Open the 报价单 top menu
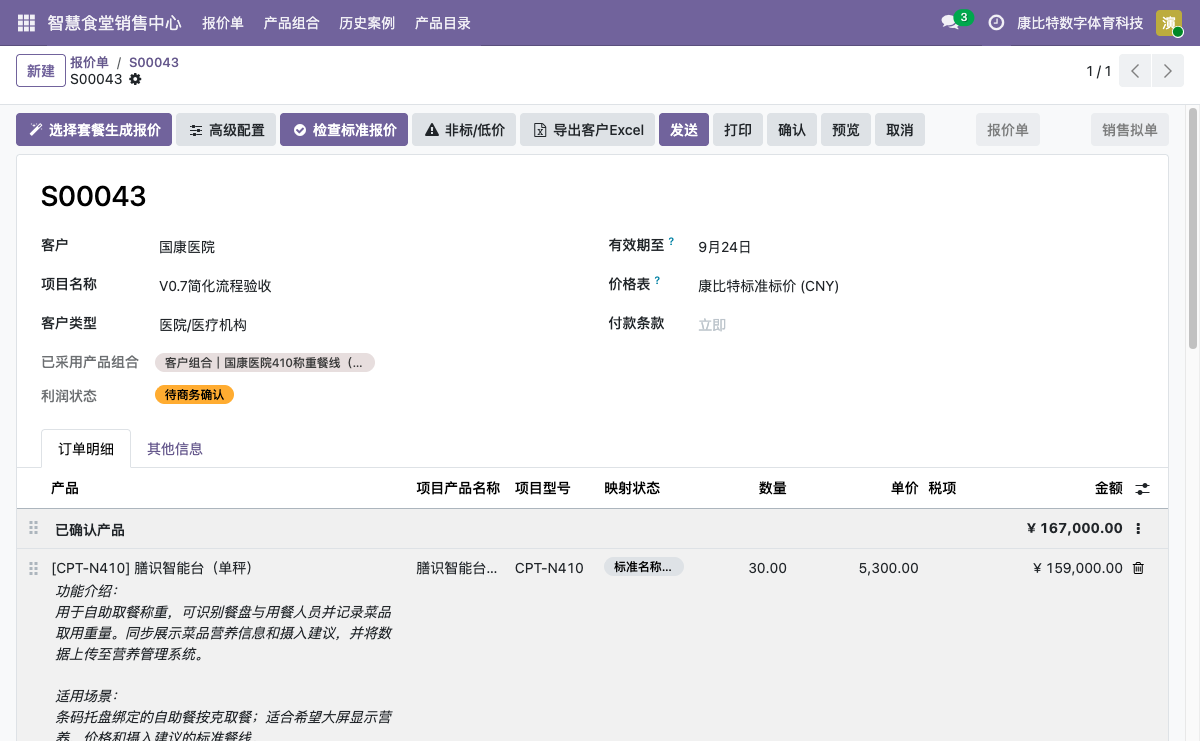Viewport: 1200px width, 741px height. [x=223, y=23]
